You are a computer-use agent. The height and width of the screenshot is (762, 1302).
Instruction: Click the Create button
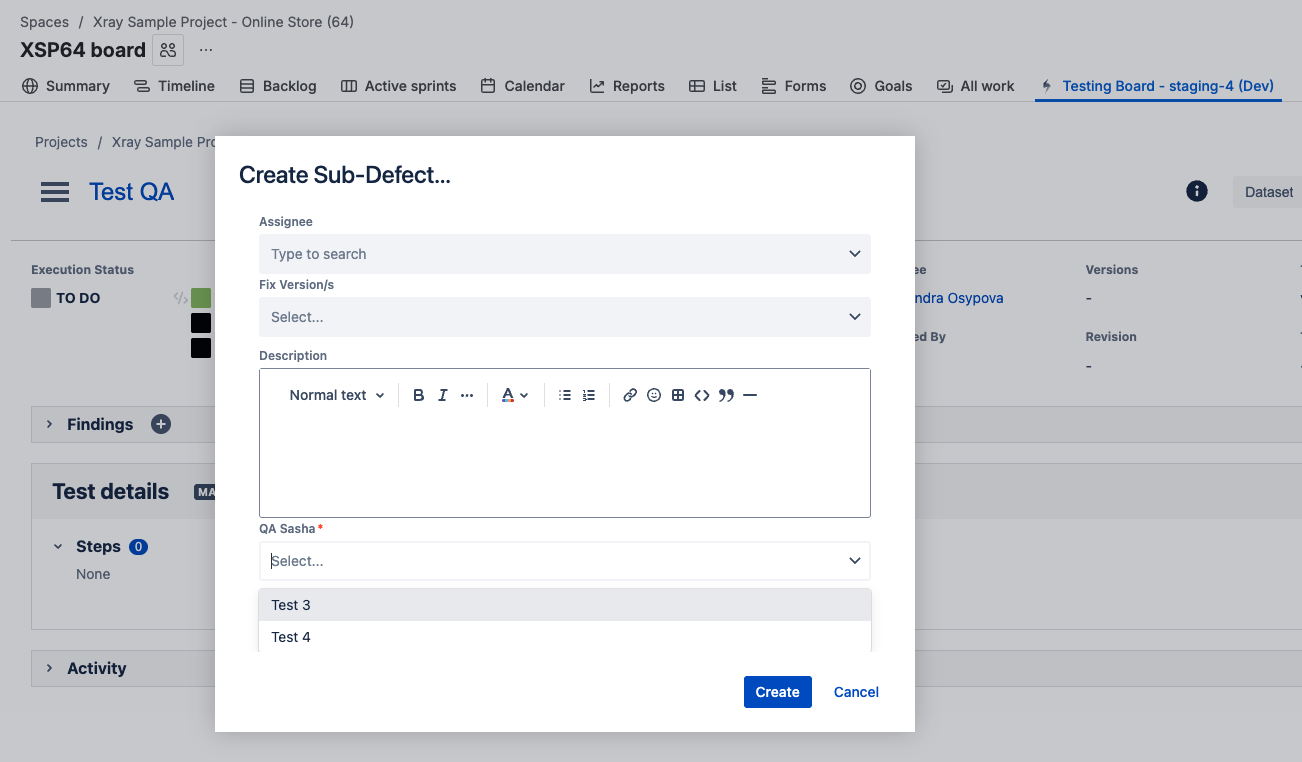777,692
